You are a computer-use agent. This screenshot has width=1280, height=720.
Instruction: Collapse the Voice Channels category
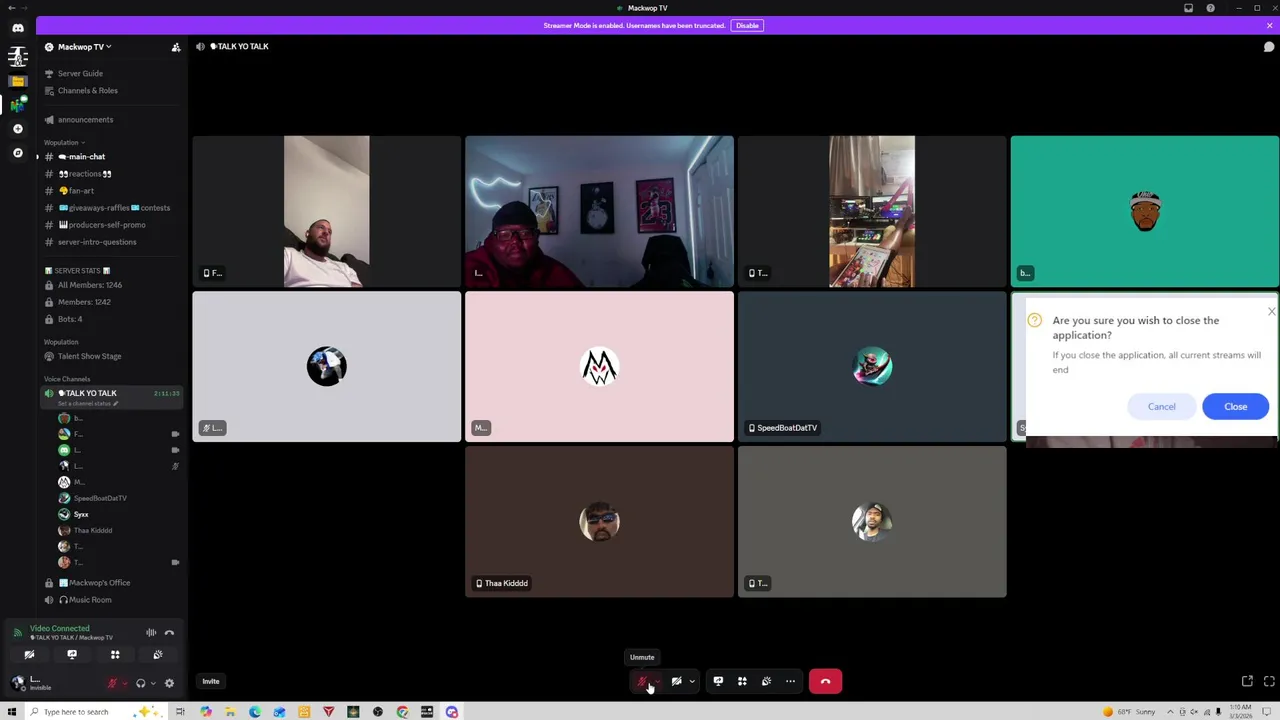point(67,379)
